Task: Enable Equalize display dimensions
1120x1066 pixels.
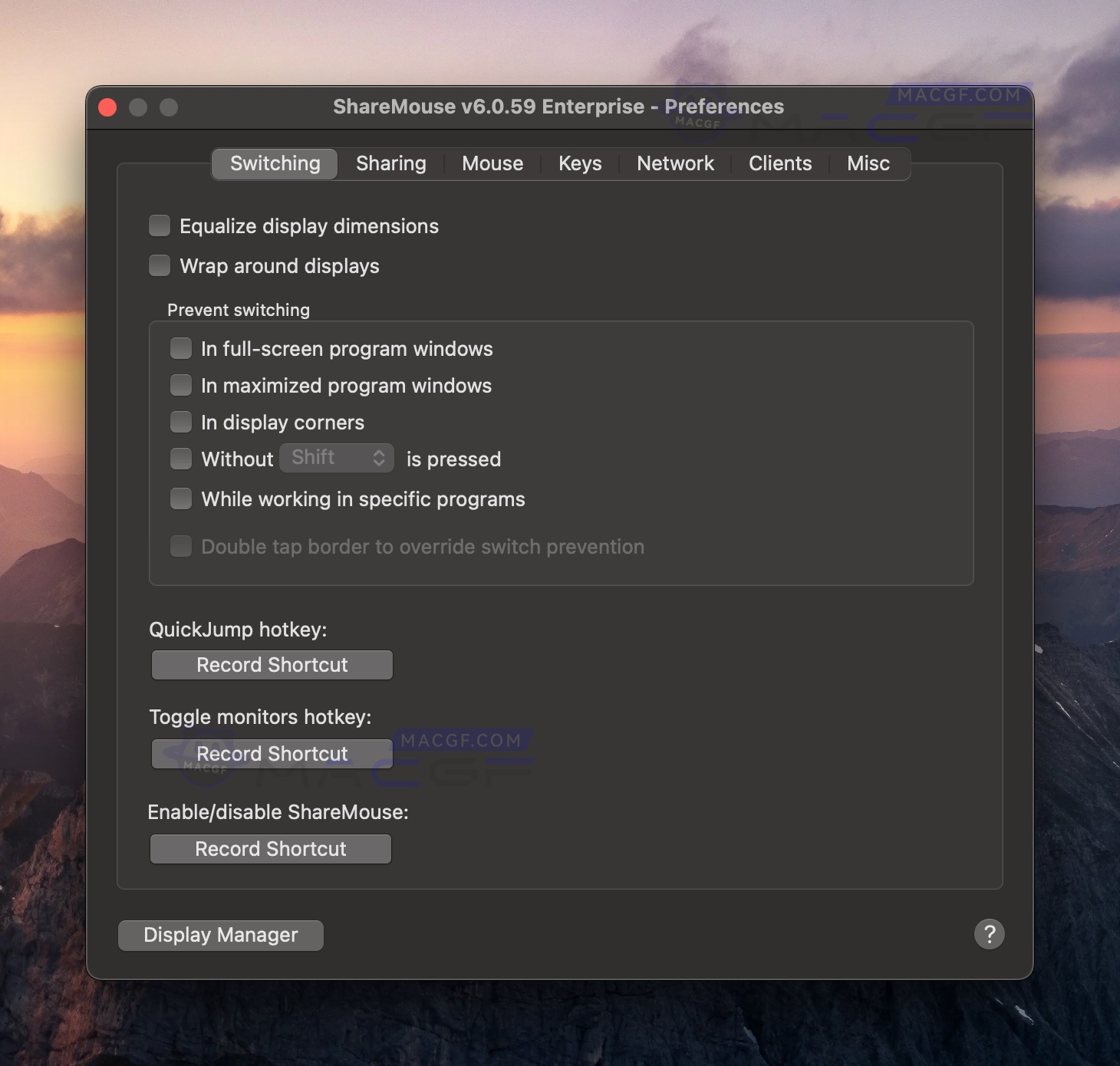Action: (x=159, y=225)
